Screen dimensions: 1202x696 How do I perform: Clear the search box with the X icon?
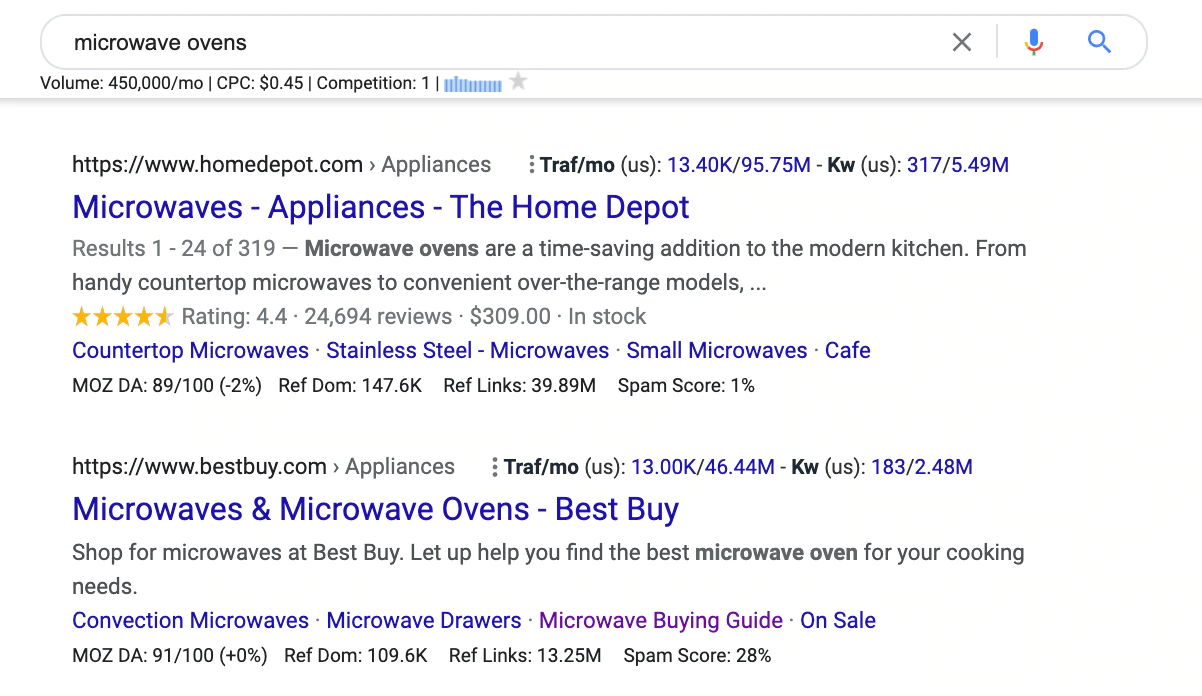(x=961, y=42)
